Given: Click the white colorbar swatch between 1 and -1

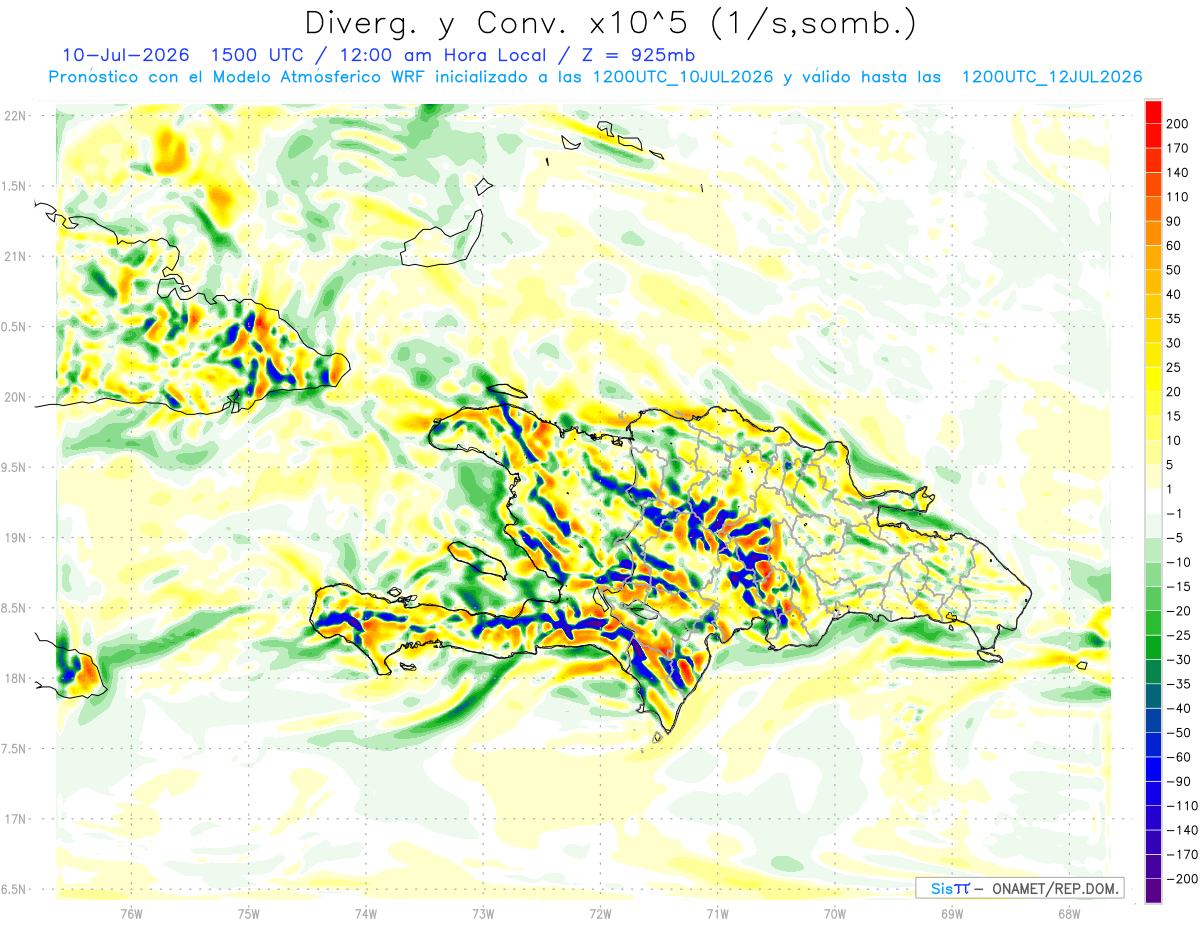Looking at the screenshot, I should point(1153,501).
